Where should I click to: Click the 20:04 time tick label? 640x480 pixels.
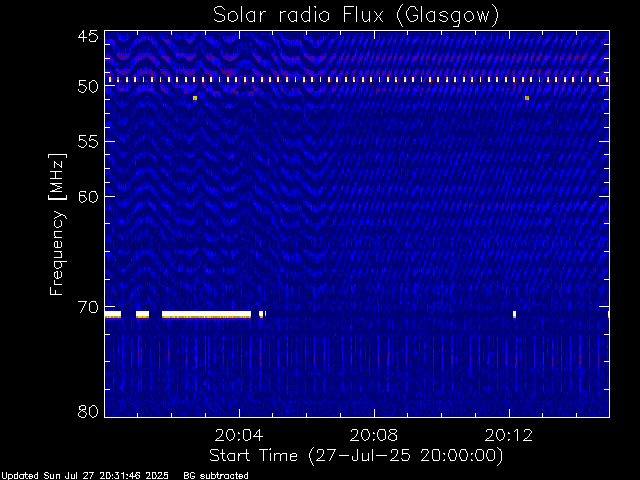[x=239, y=436]
